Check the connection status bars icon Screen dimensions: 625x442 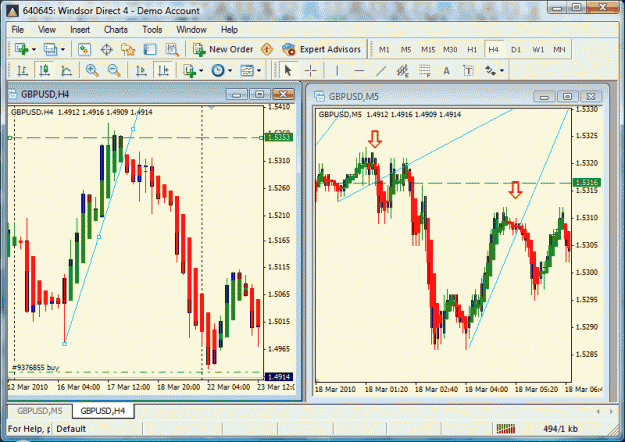[506, 429]
